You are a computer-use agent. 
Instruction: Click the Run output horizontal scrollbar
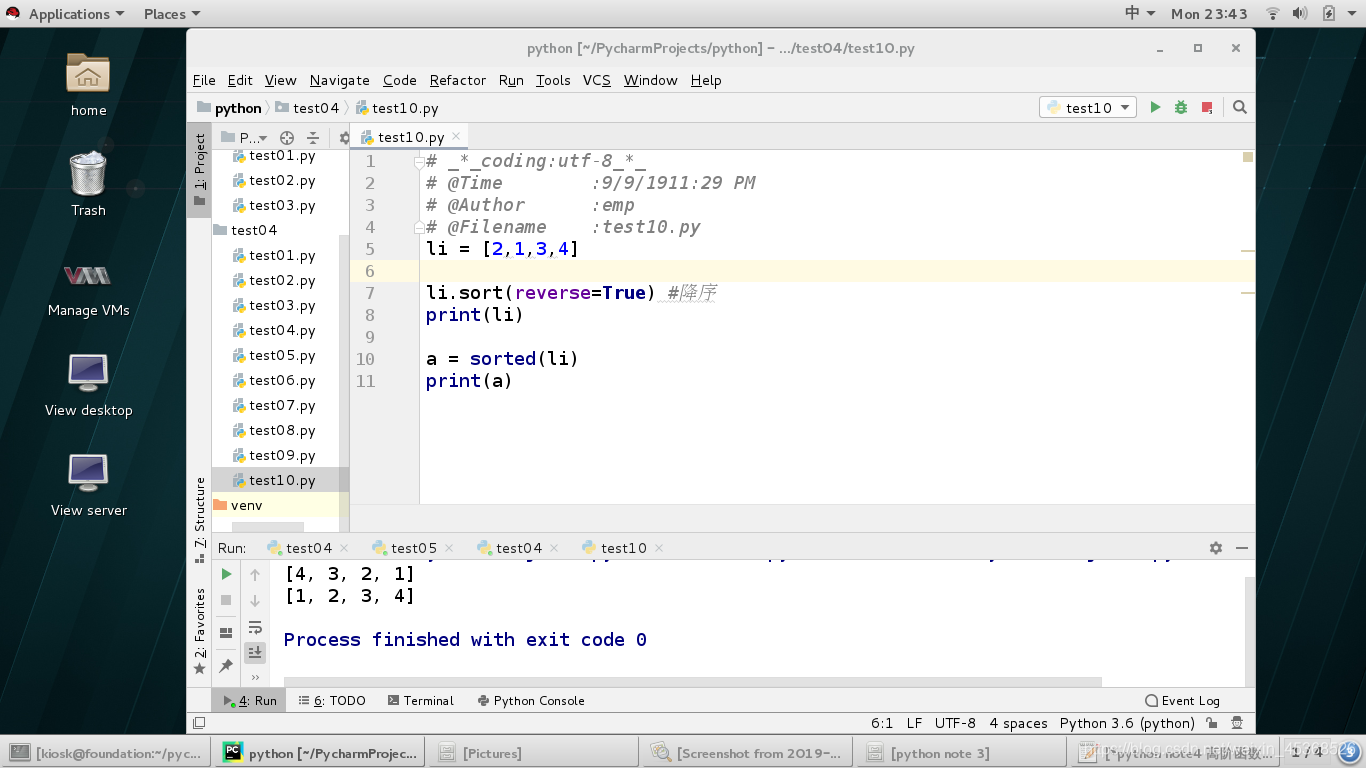pos(692,682)
